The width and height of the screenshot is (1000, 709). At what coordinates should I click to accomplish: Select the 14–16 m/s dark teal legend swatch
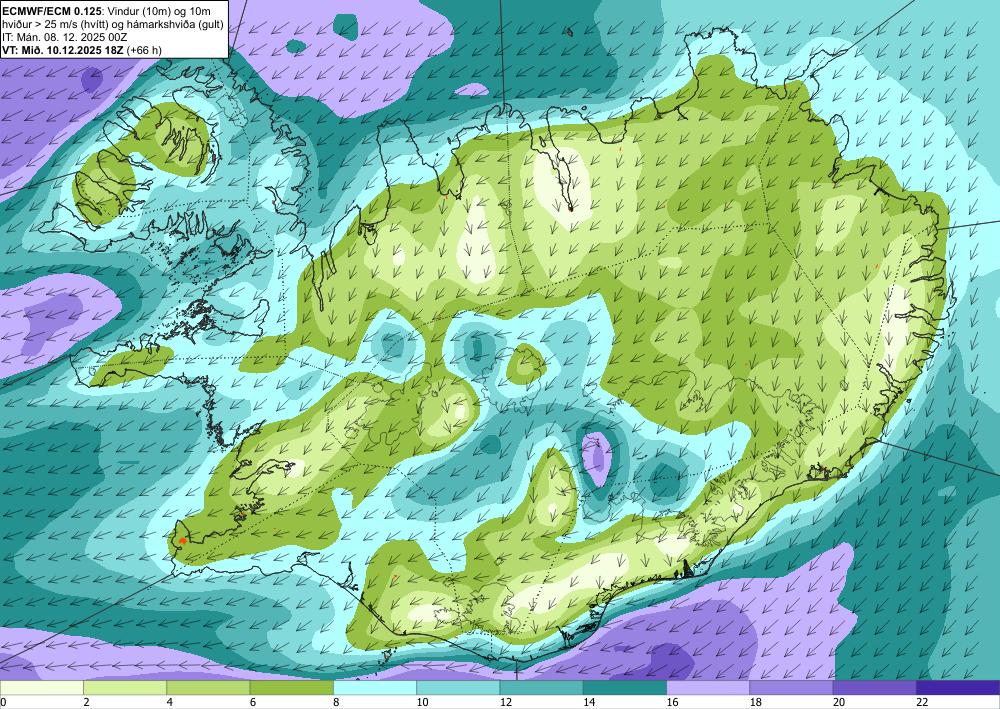pyautogui.click(x=625, y=688)
